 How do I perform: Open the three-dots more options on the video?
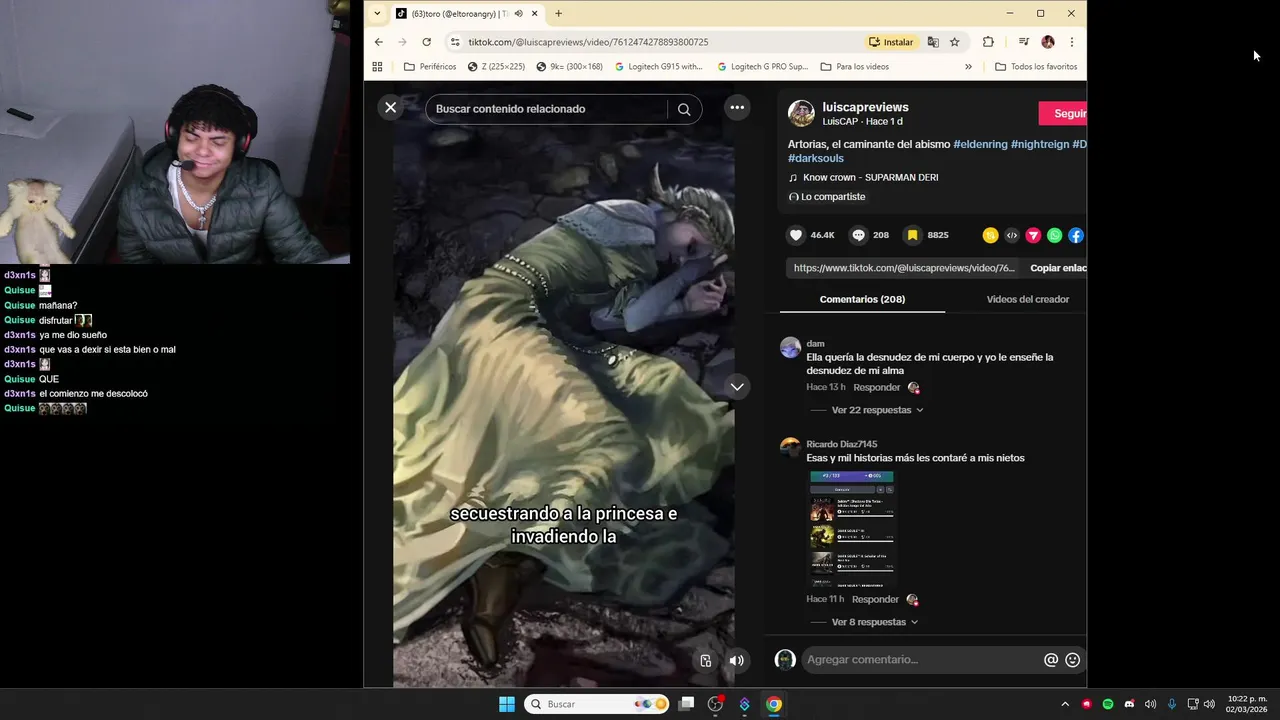[737, 108]
